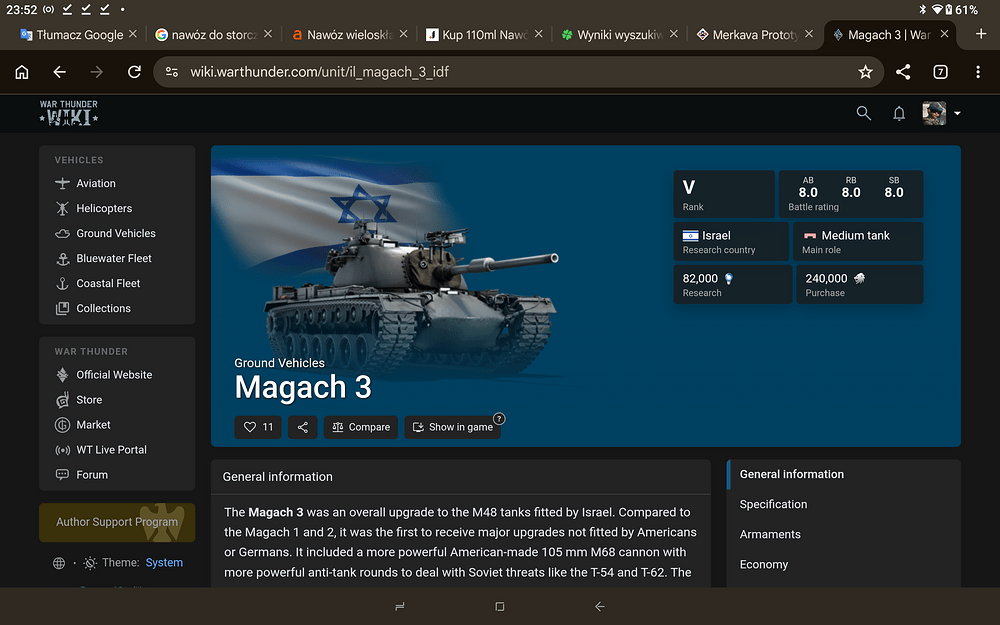Jump to Armaments in contents

770,534
